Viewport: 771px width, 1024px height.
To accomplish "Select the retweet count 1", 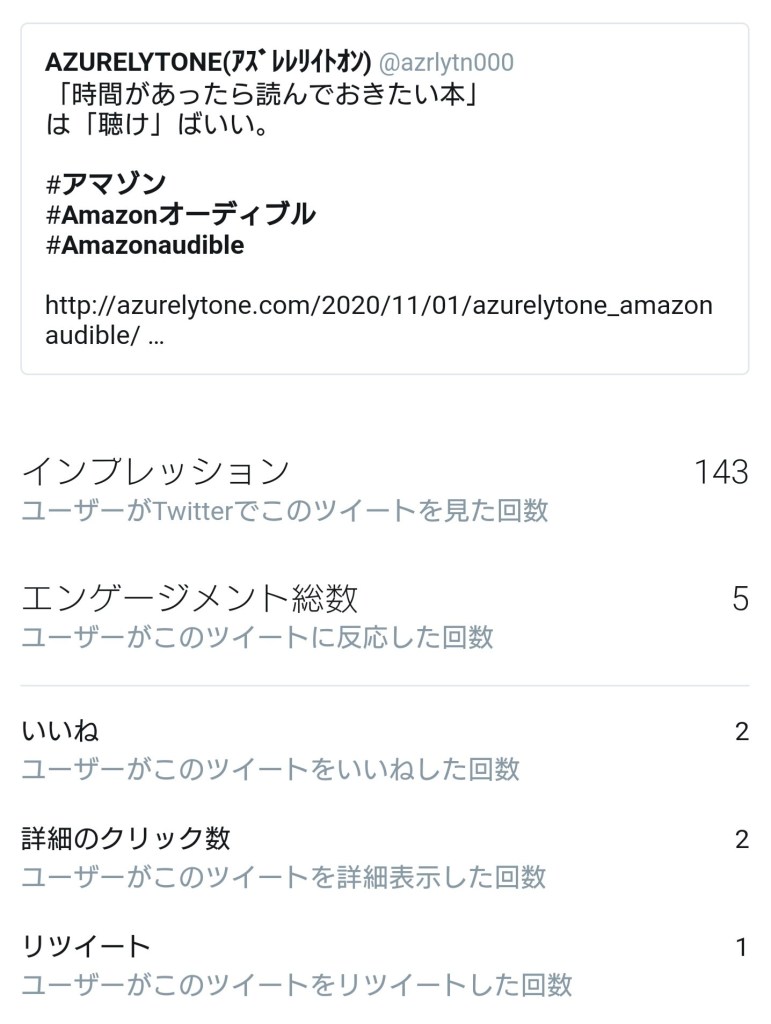I will click(741, 946).
